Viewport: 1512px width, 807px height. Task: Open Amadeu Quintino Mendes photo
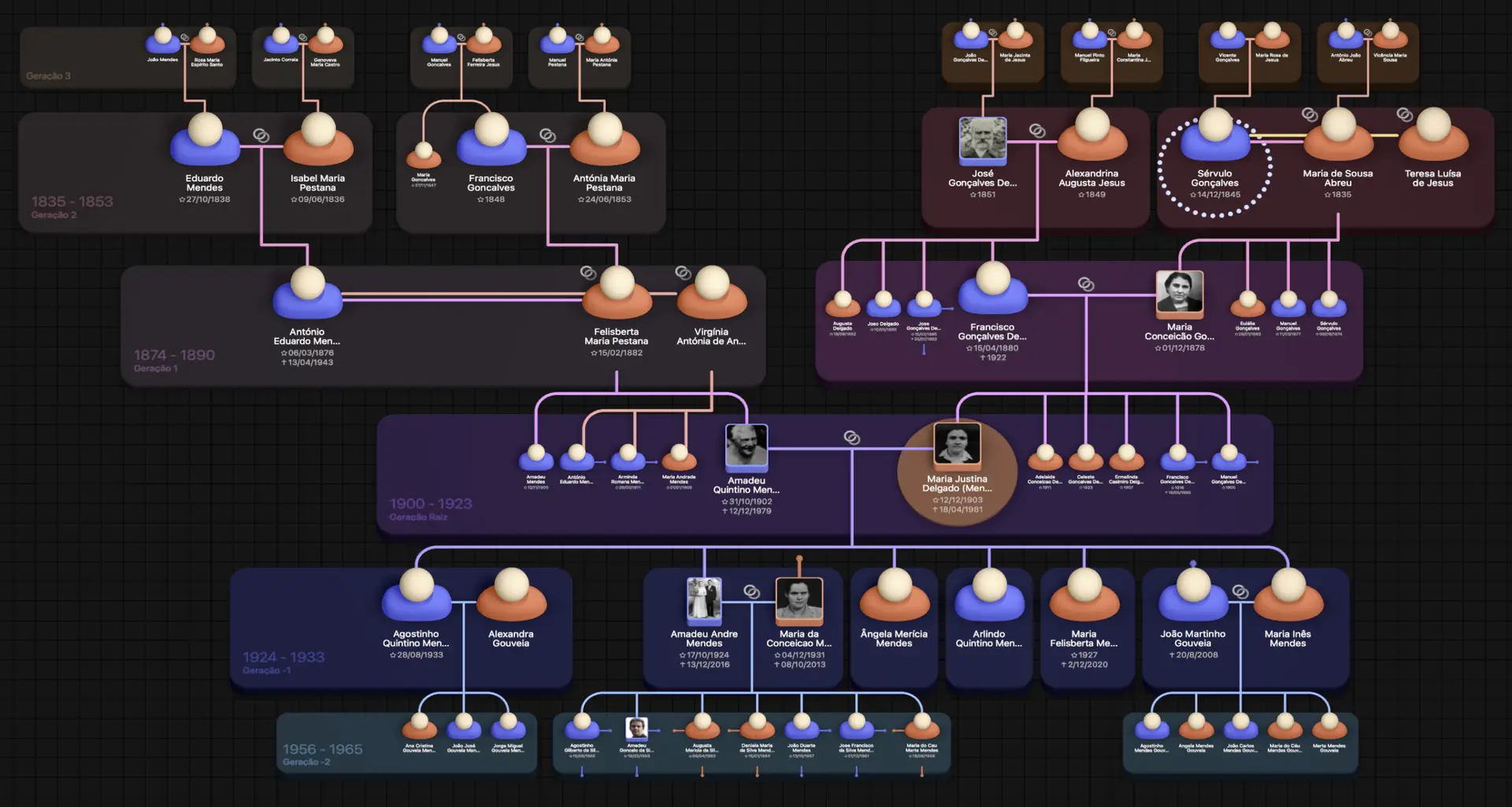(x=746, y=446)
